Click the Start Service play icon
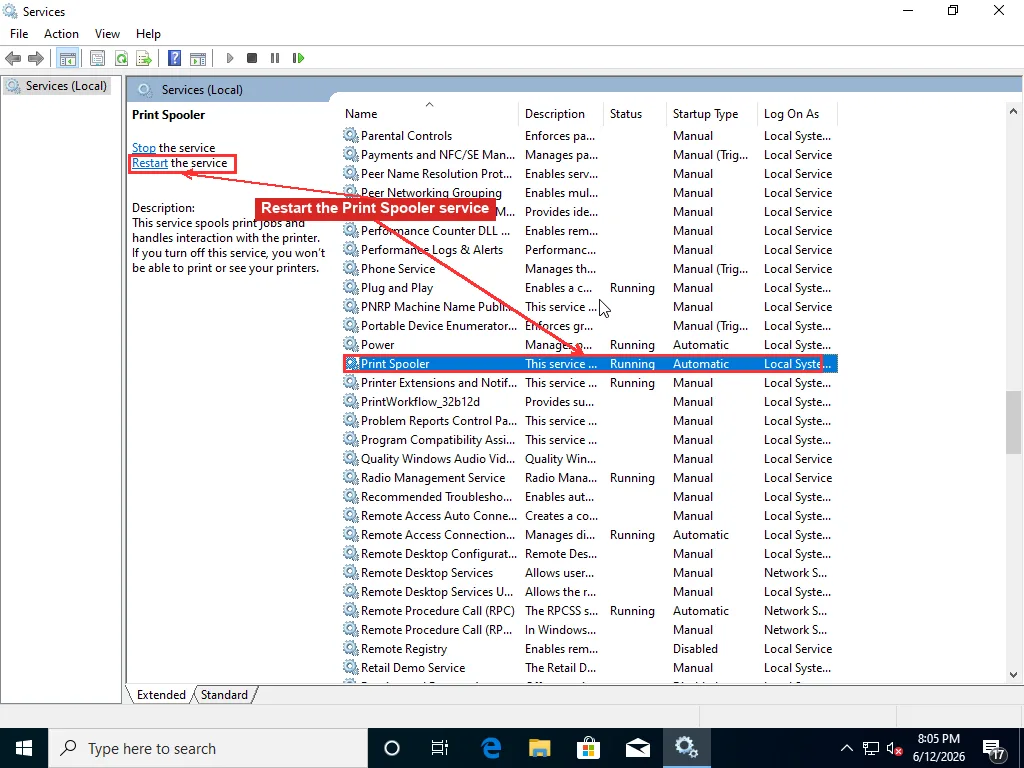Image resolution: width=1024 pixels, height=768 pixels. coord(230,58)
